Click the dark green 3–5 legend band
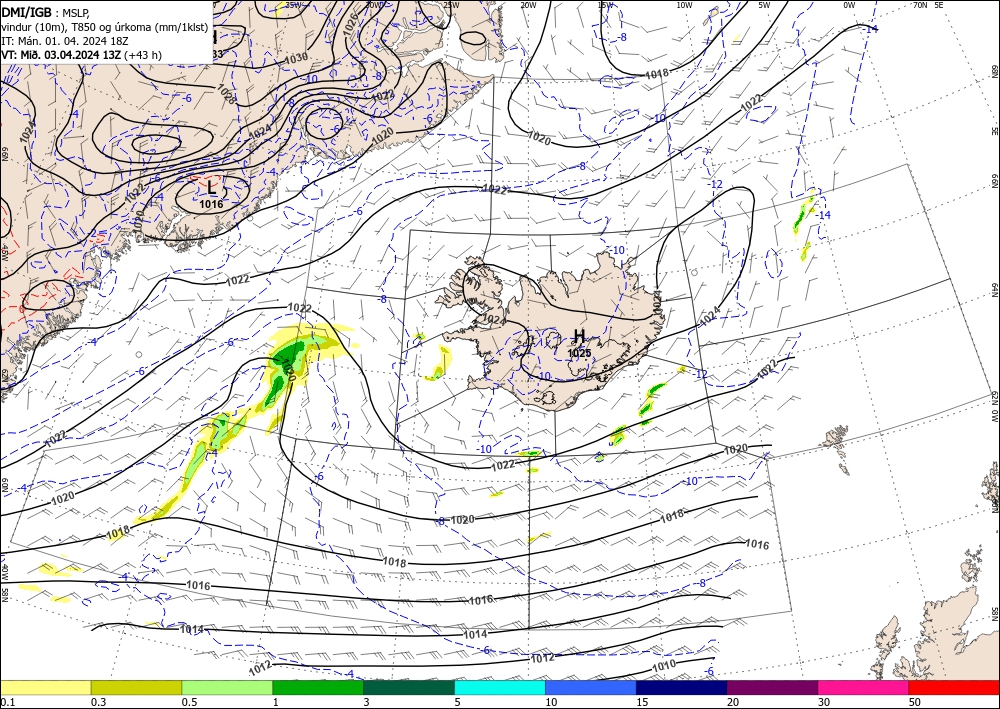Screen dimensions: 1000x709 tap(409, 687)
